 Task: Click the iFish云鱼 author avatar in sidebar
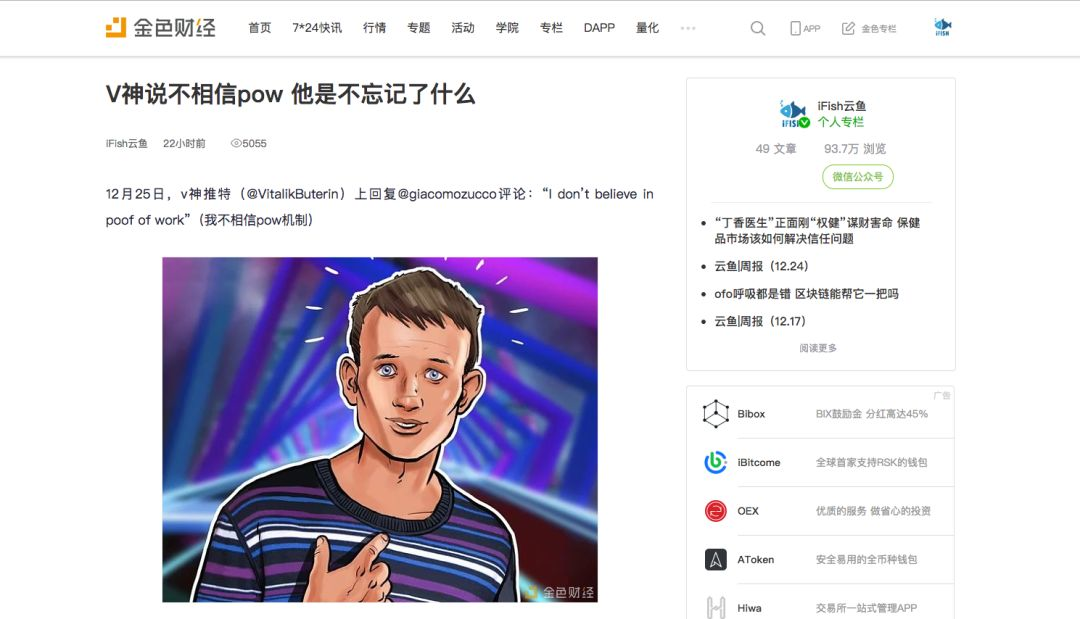pos(793,114)
